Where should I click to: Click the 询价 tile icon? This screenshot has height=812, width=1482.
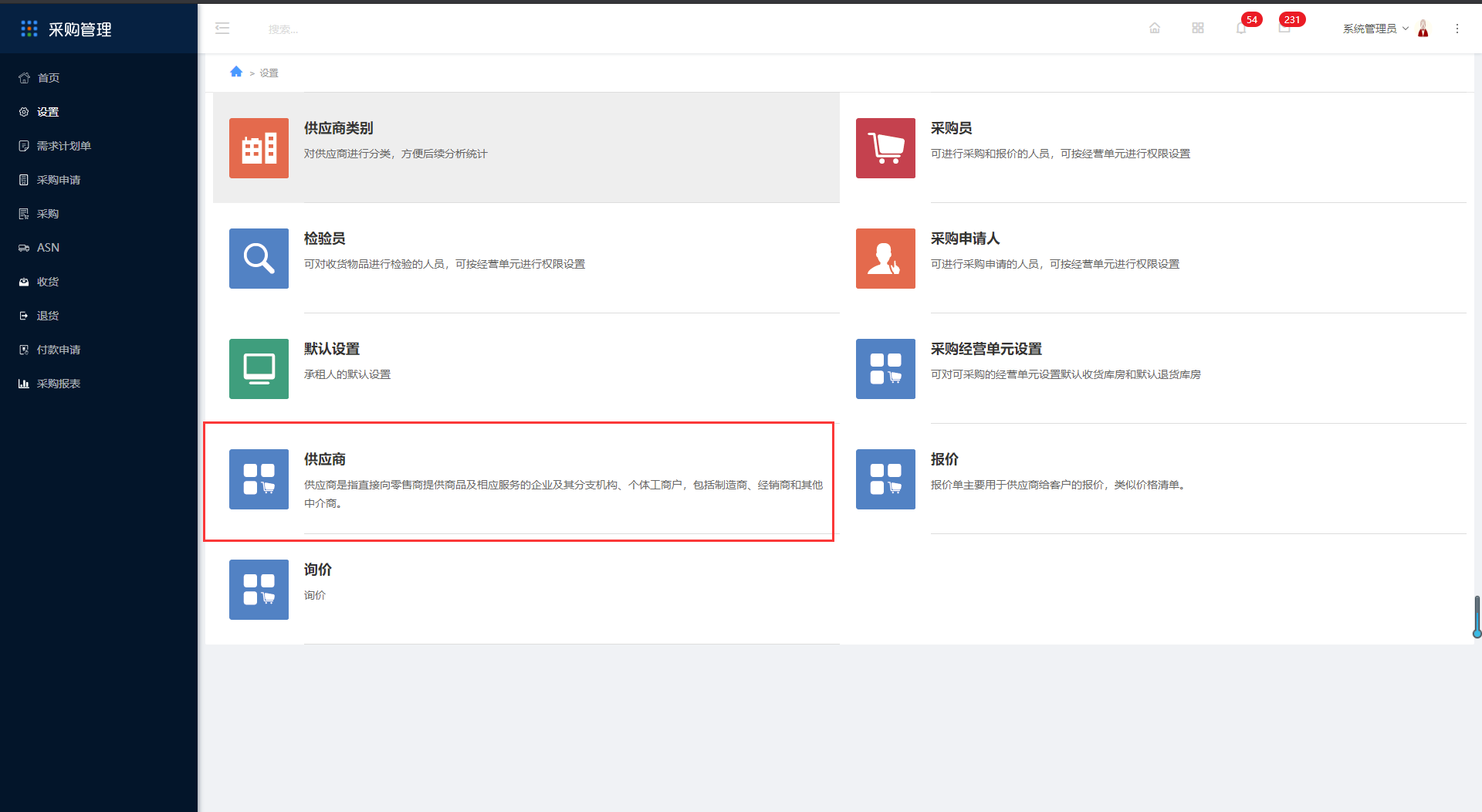(x=259, y=590)
